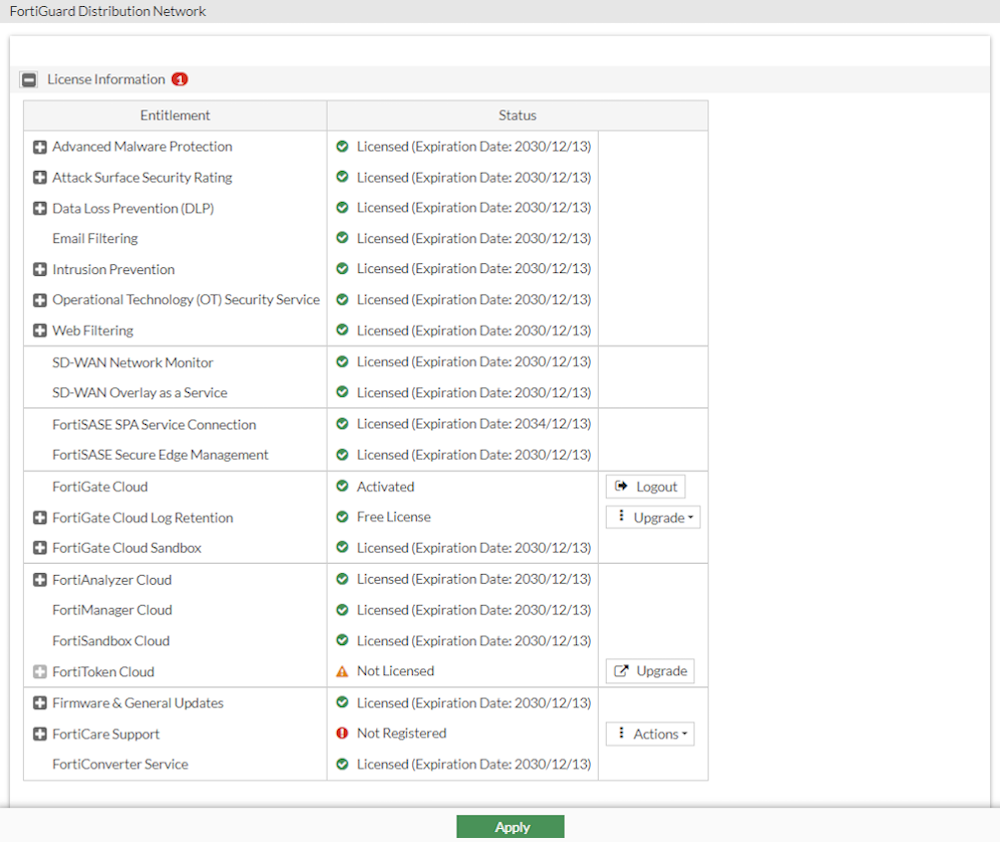
Task: Click the red error icon beside Not Registered
Action: coord(342,733)
